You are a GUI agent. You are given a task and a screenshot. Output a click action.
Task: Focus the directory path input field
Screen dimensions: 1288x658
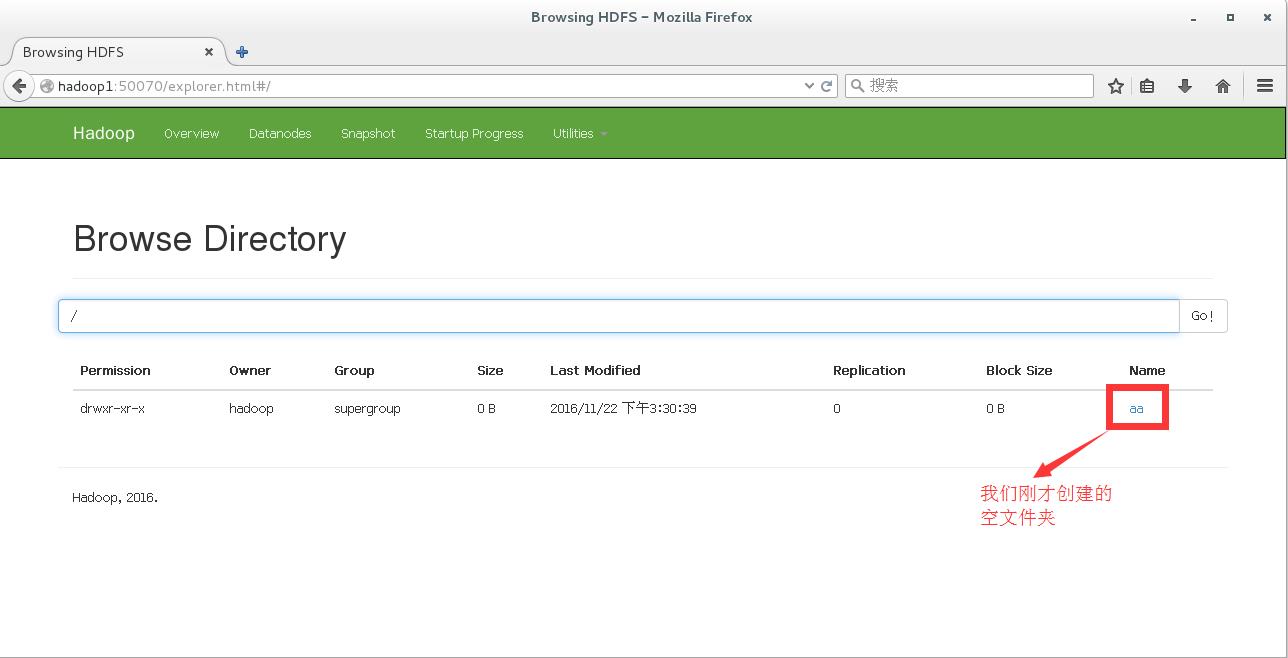[619, 316]
